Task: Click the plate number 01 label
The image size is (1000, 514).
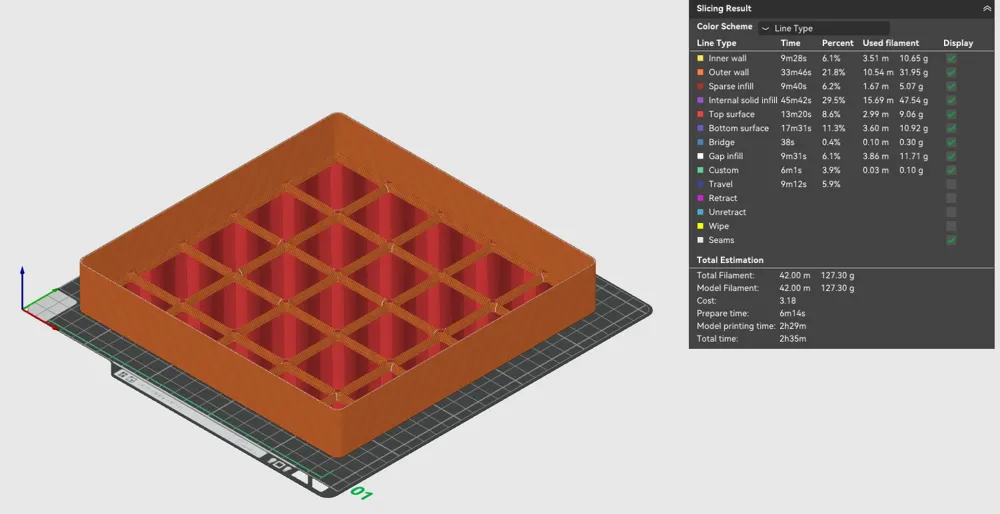Action: click(x=362, y=493)
